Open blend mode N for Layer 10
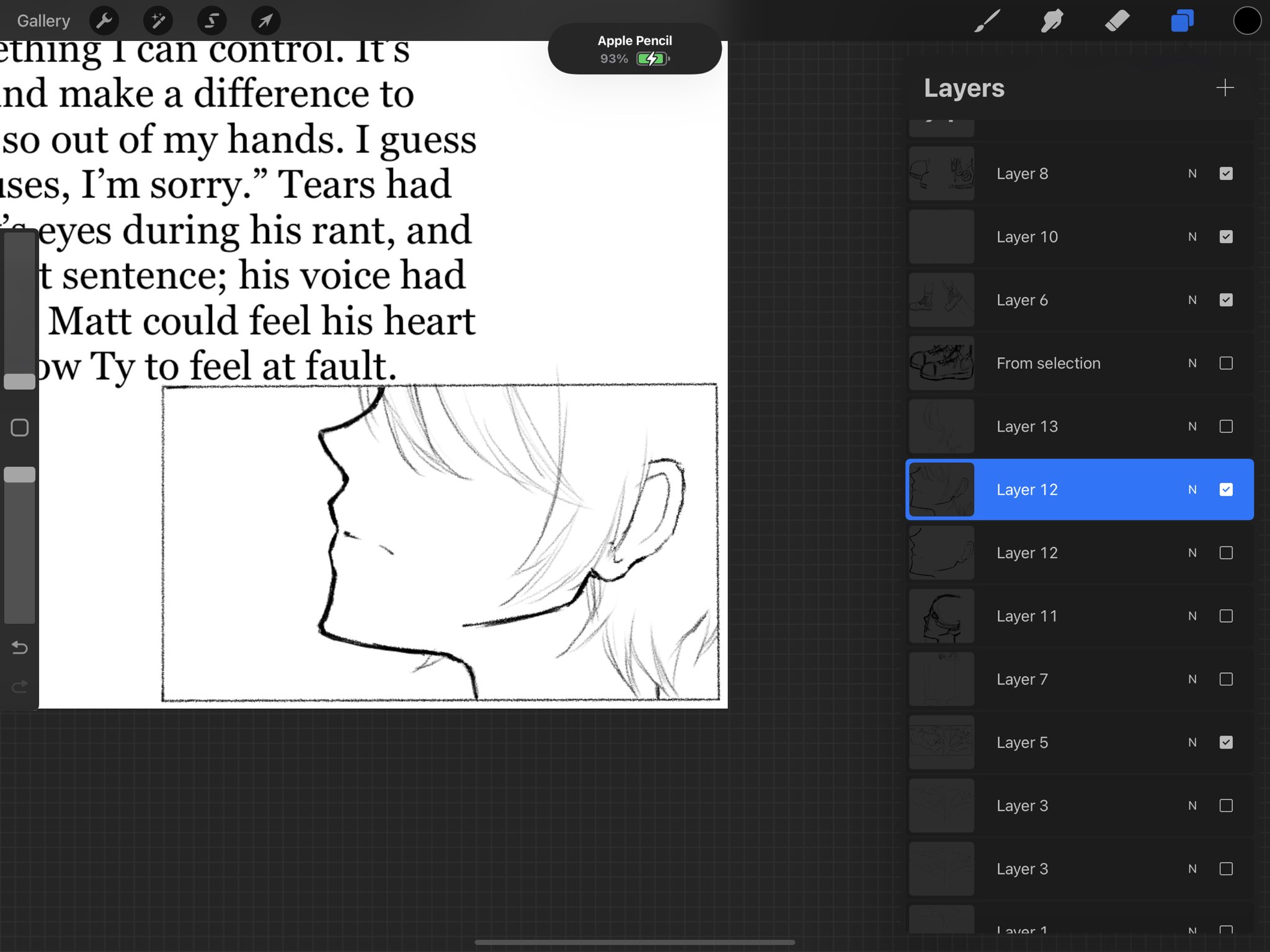The height and width of the screenshot is (952, 1270). point(1192,237)
